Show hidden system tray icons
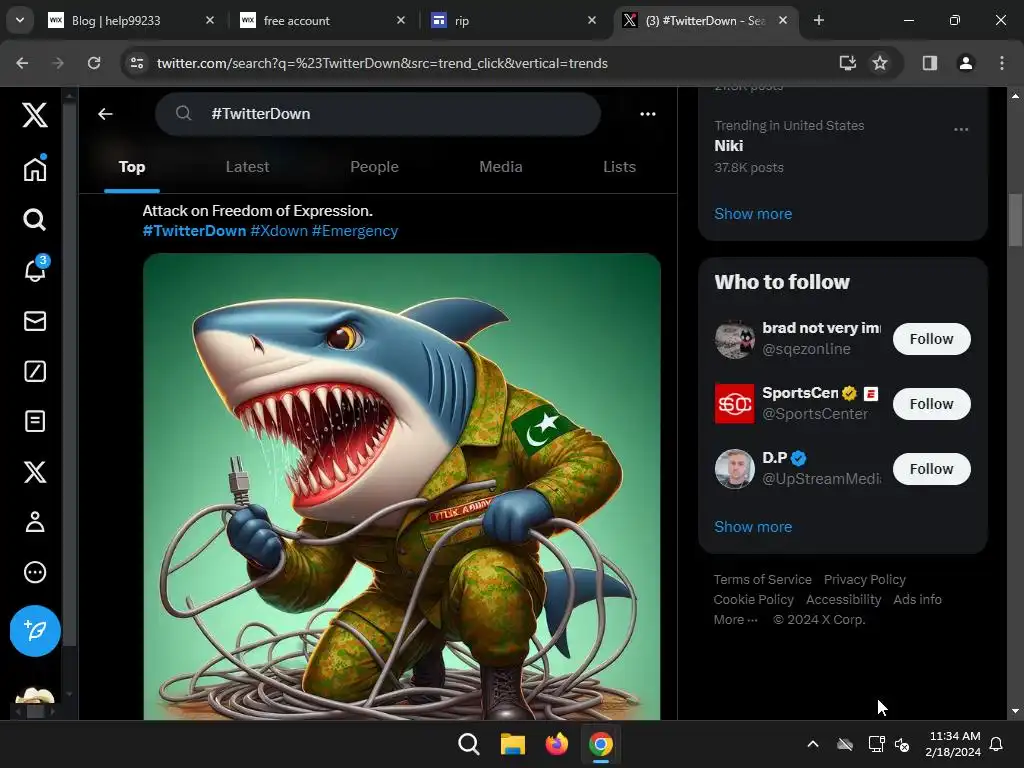 (813, 744)
